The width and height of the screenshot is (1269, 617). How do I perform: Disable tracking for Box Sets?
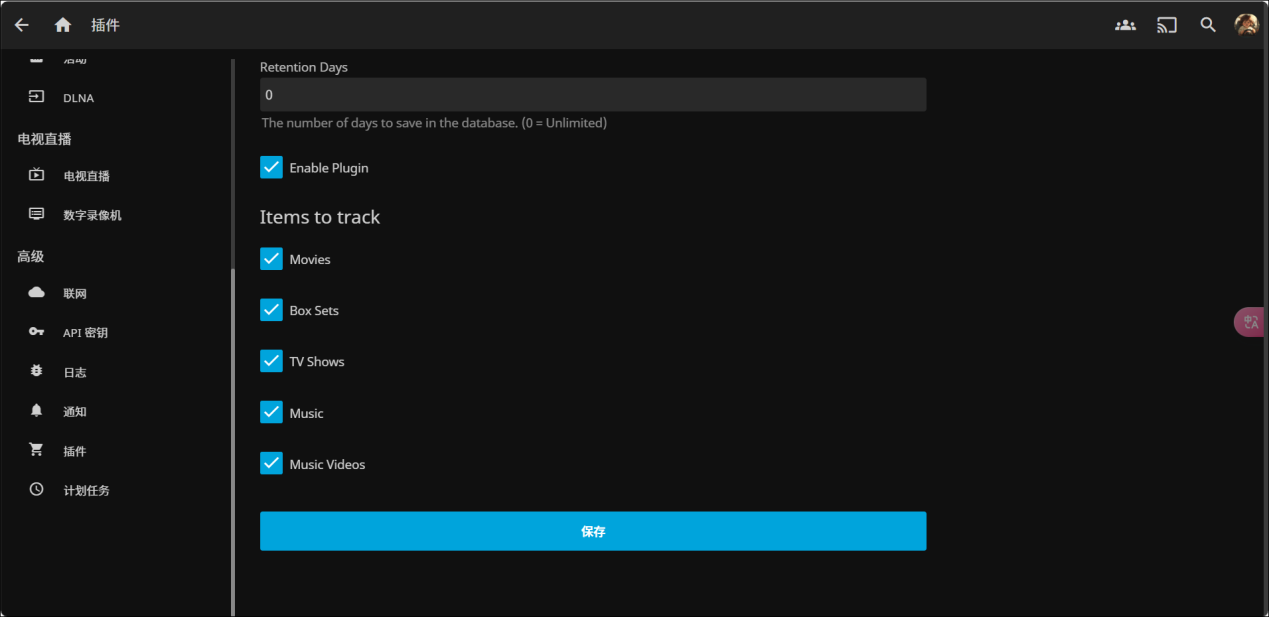coord(272,310)
